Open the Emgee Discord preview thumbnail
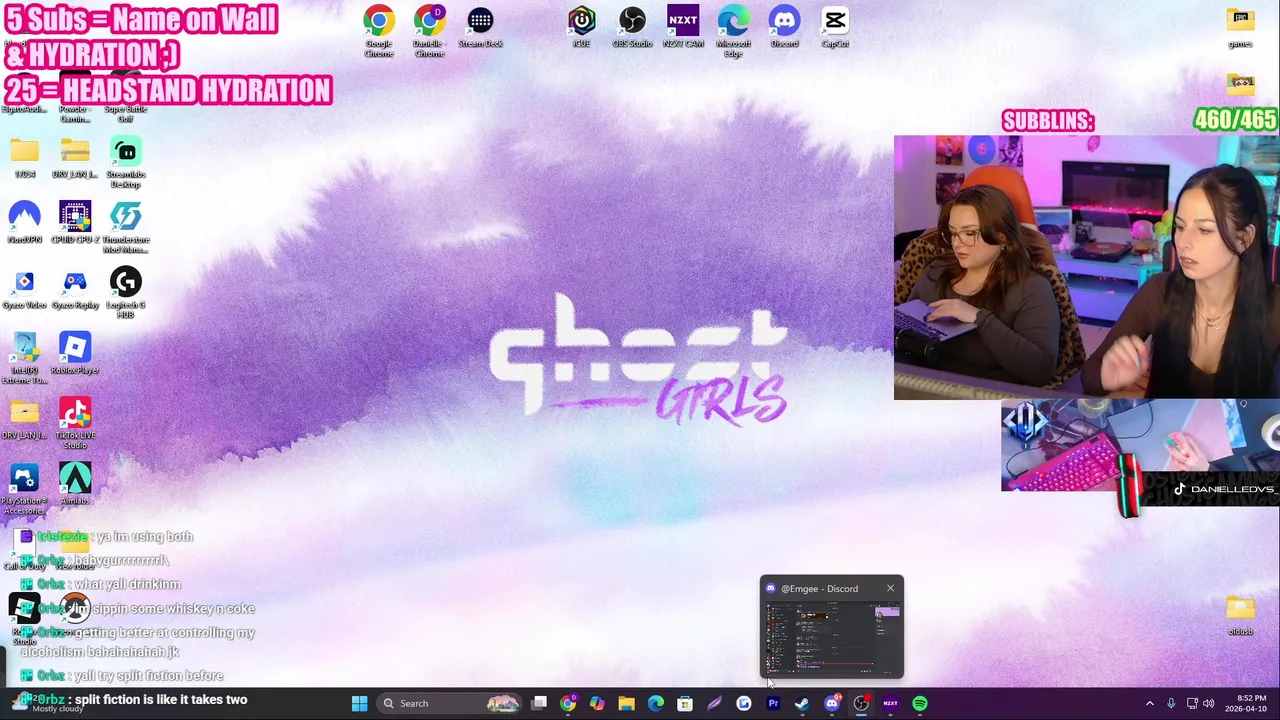The height and width of the screenshot is (720, 1280). (x=832, y=637)
